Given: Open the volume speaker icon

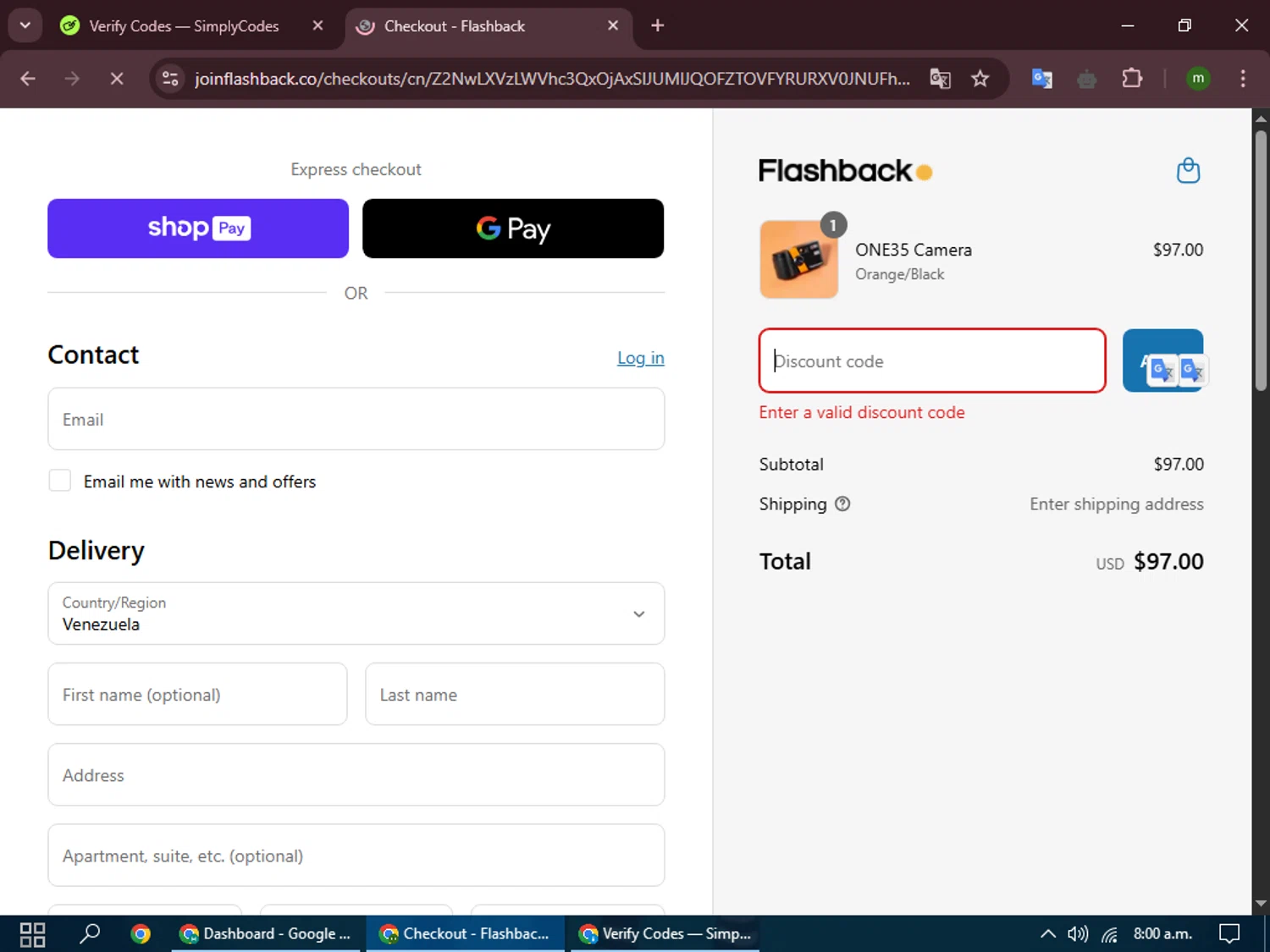Looking at the screenshot, I should click(1078, 934).
